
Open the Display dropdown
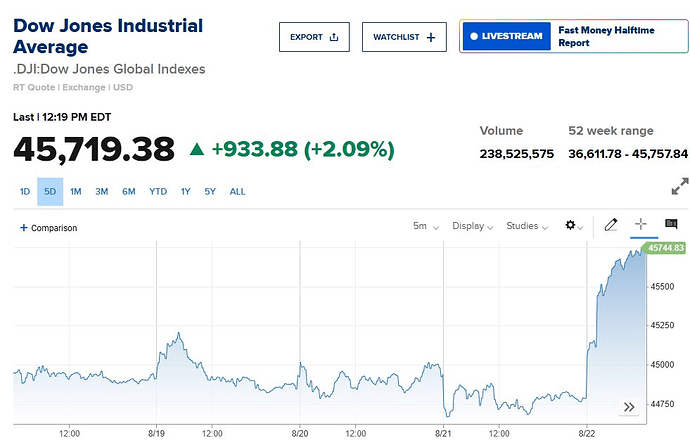(473, 226)
